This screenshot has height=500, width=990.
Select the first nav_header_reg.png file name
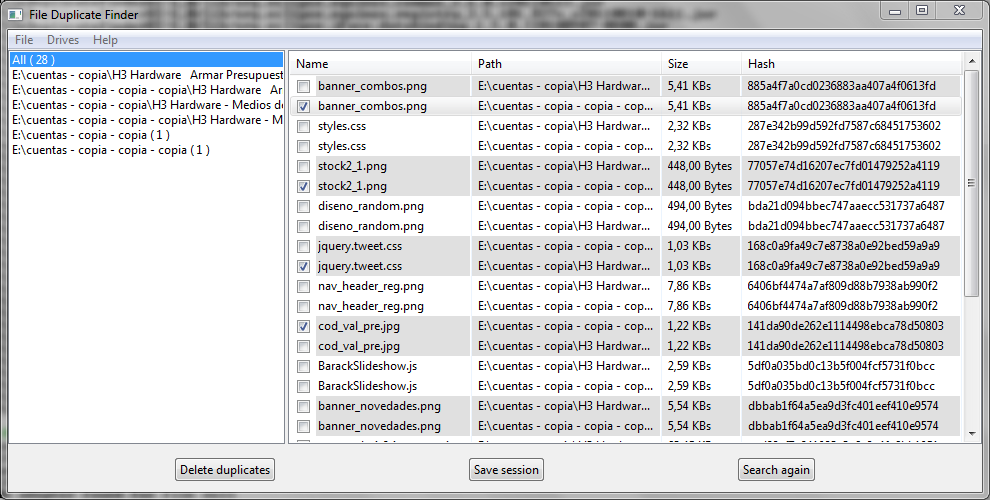371,286
